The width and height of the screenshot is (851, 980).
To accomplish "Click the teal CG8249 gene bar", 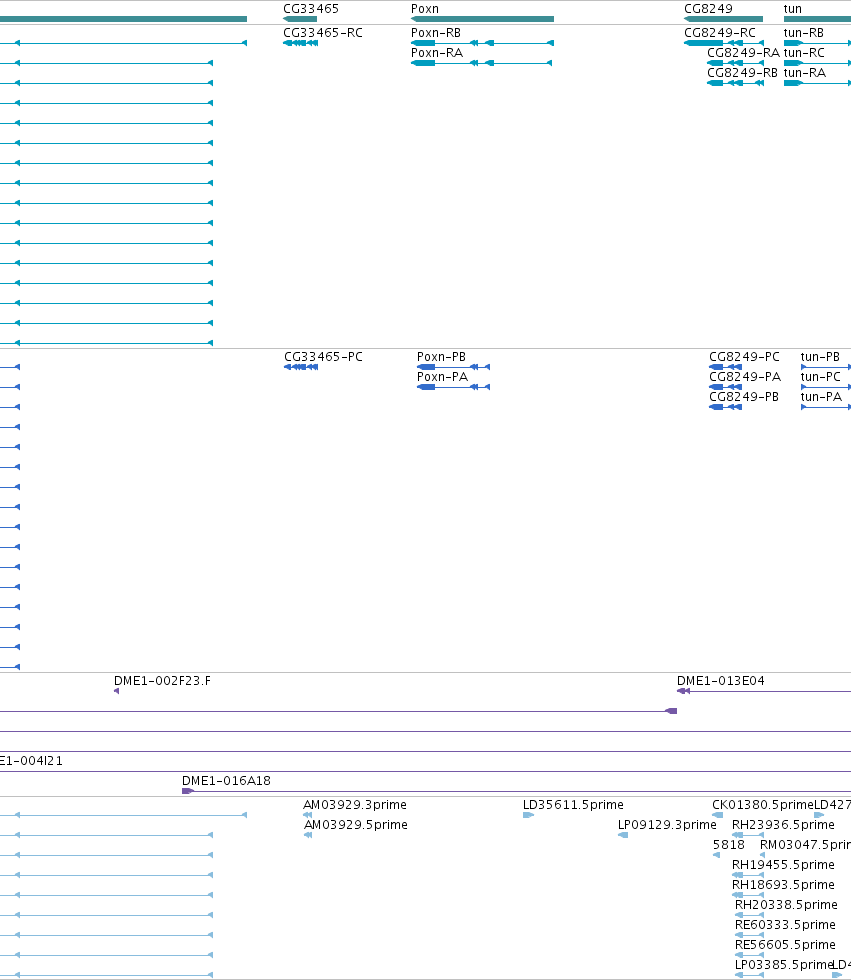I will pyautogui.click(x=724, y=19).
